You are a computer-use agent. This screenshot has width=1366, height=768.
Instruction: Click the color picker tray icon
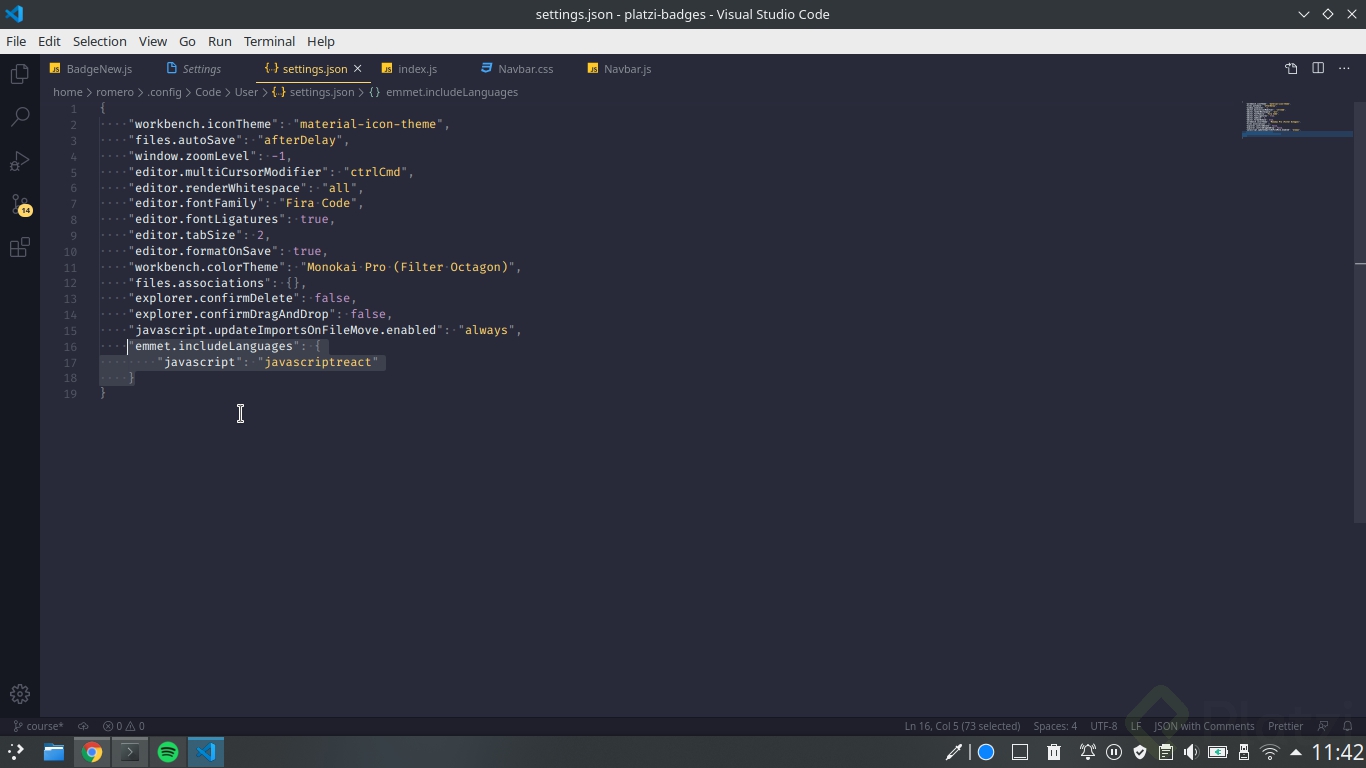pyautogui.click(x=953, y=752)
